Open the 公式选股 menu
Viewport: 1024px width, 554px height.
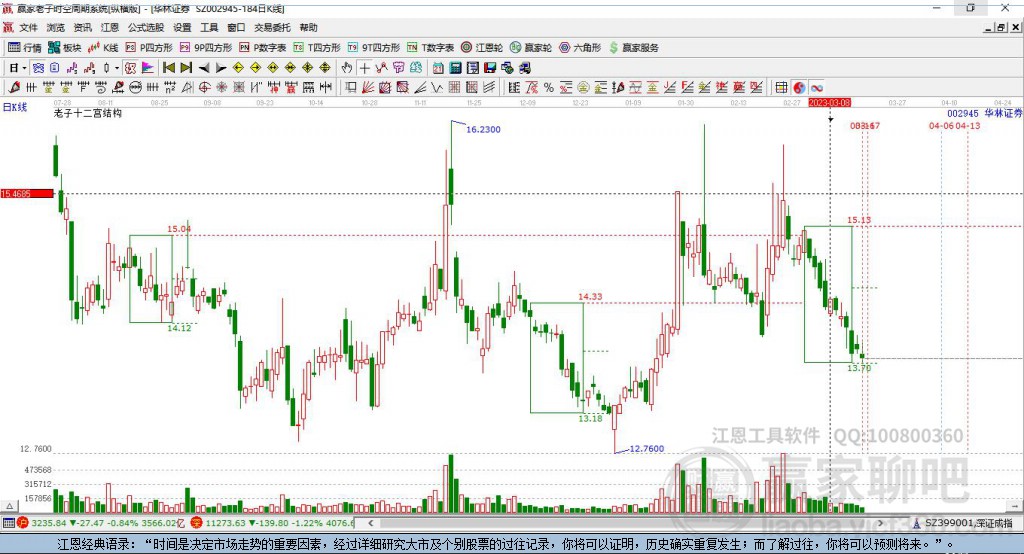tap(146, 27)
